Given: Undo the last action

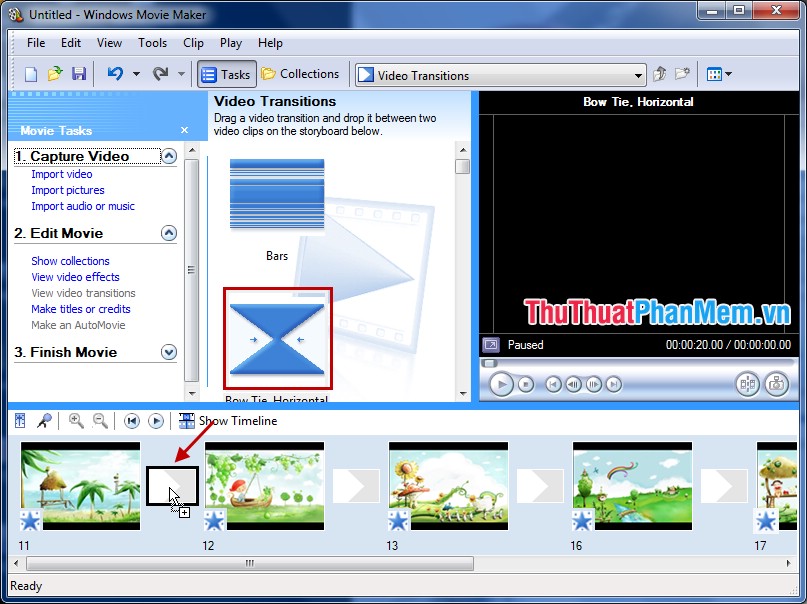Looking at the screenshot, I should tap(115, 73).
